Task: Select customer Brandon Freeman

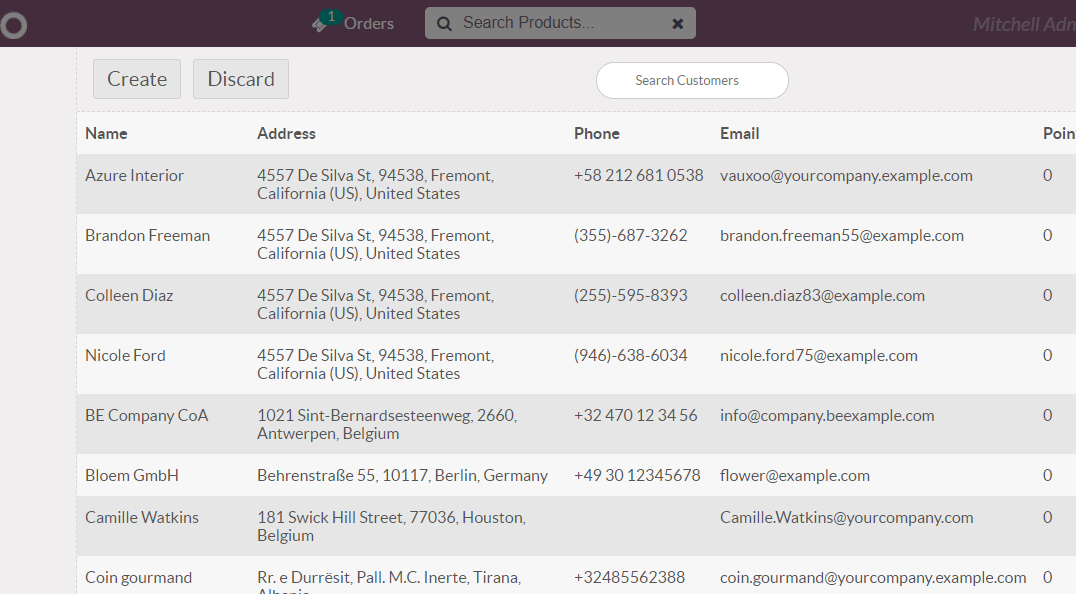Action: coord(148,235)
